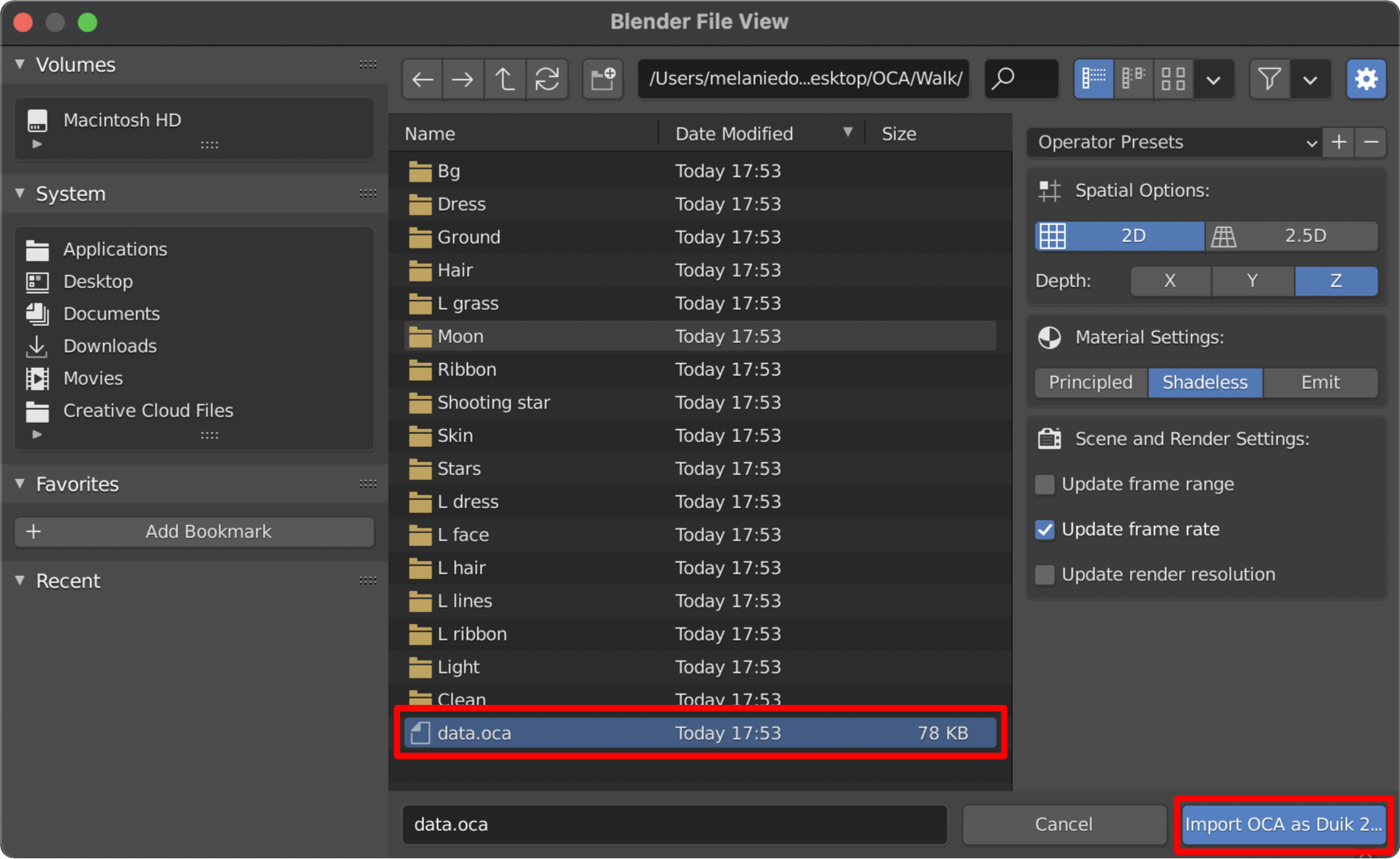This screenshot has width=1400, height=859.
Task: Select Emit in Material Settings
Action: [1320, 382]
